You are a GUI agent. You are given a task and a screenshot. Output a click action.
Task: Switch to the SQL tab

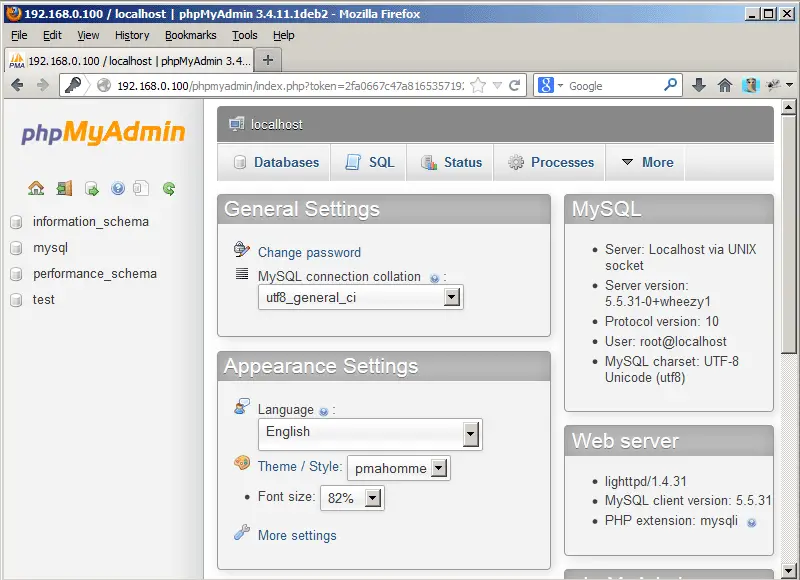click(369, 162)
